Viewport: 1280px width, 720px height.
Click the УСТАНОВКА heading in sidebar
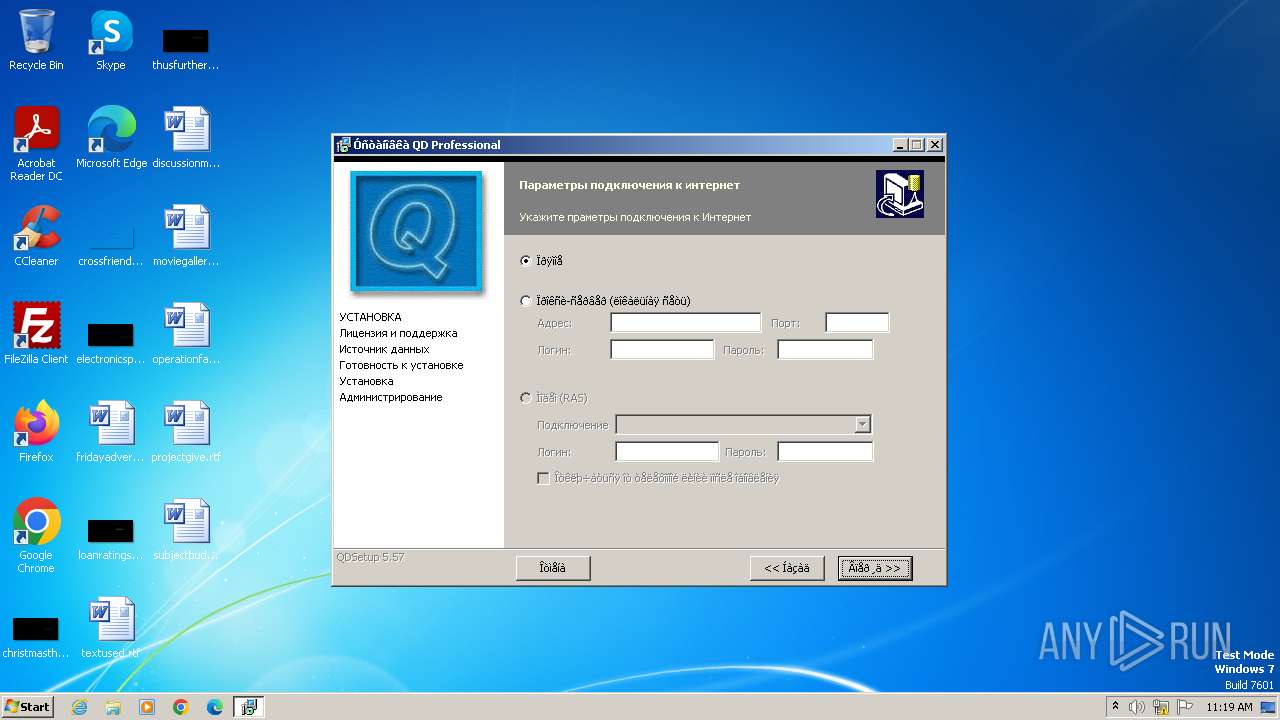370,317
